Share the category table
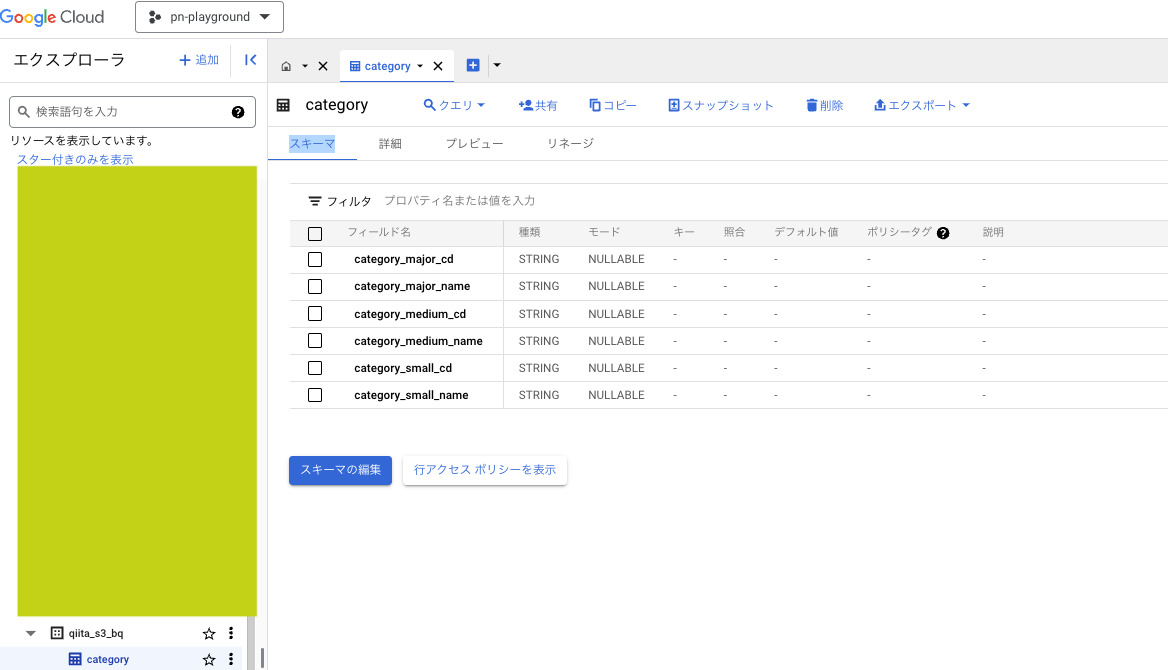Viewport: 1168px width, 670px height. click(x=538, y=105)
